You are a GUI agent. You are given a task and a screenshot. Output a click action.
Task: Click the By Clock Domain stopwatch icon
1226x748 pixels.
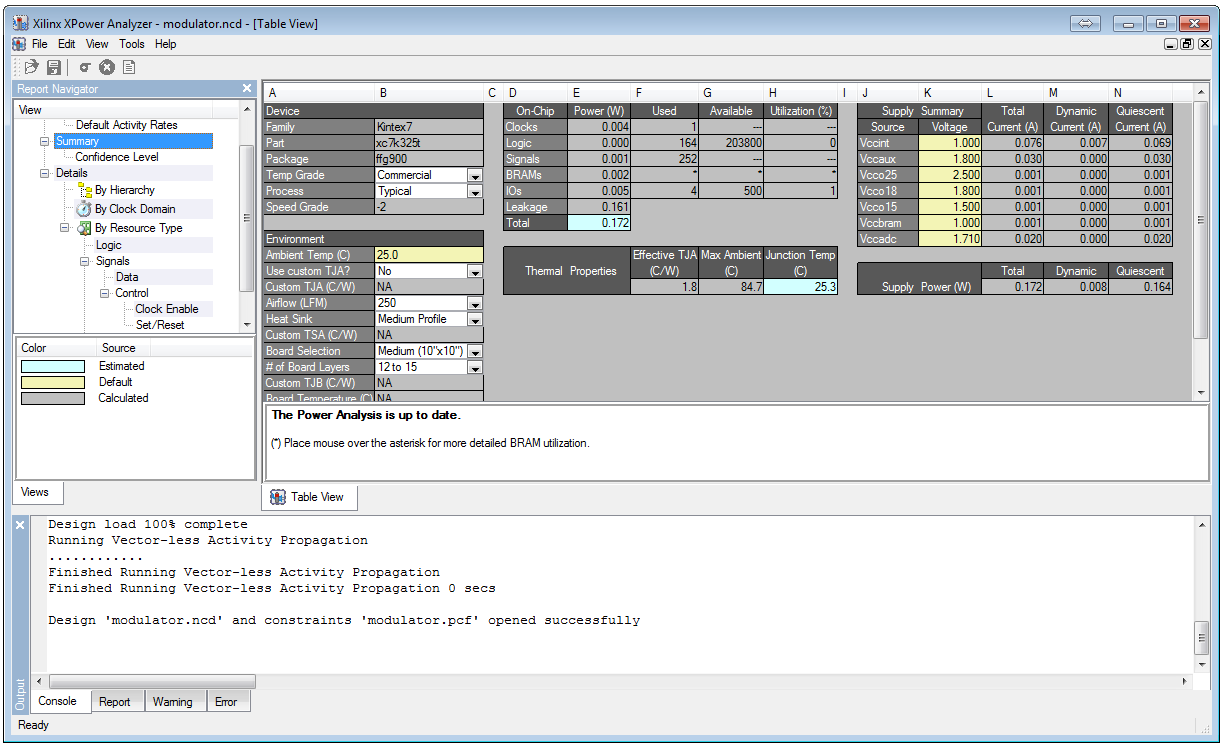[x=85, y=209]
